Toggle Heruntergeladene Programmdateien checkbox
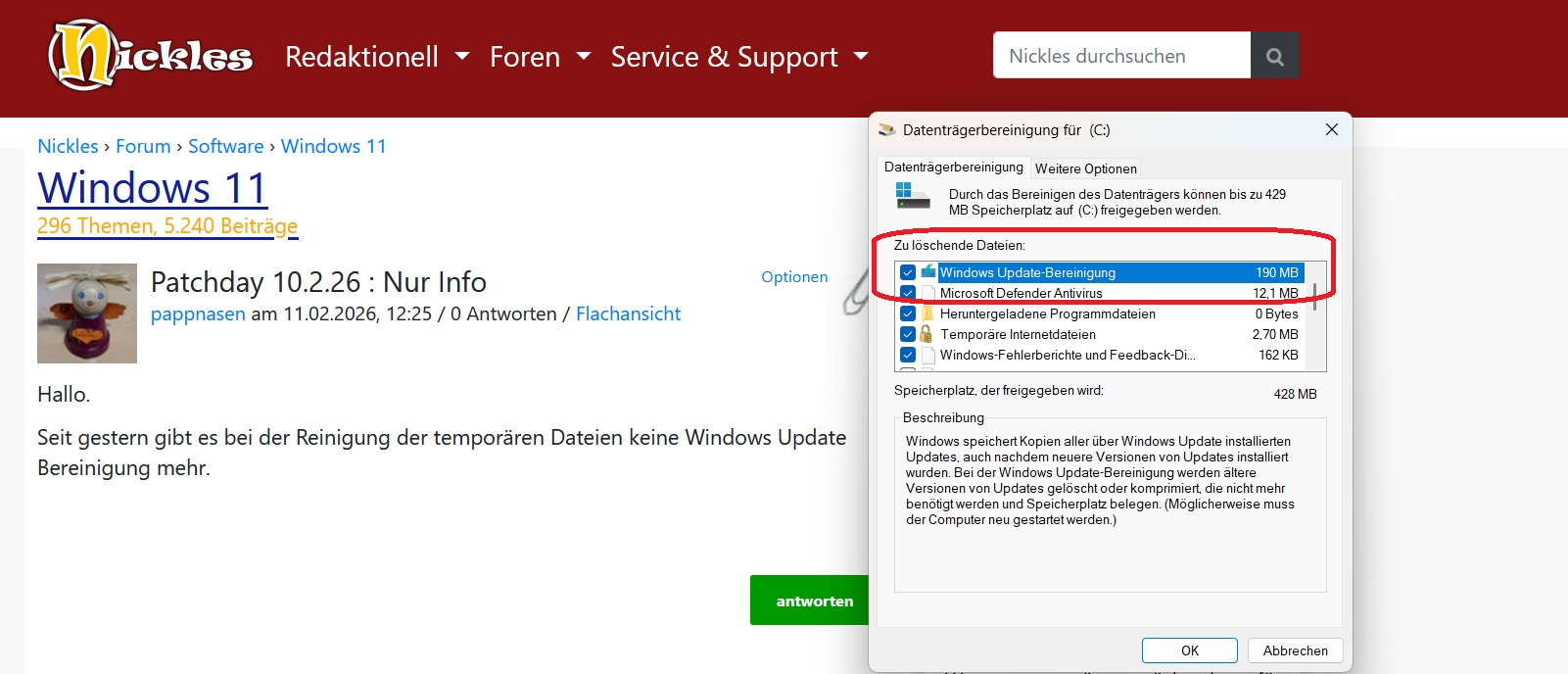 click(908, 313)
